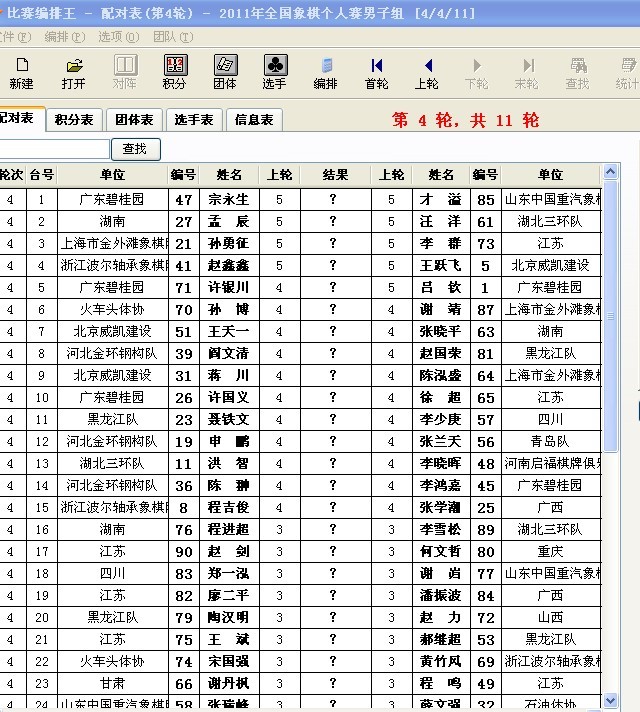Select player name 李少庚
Viewport: 640px width, 712px height.
[441, 420]
